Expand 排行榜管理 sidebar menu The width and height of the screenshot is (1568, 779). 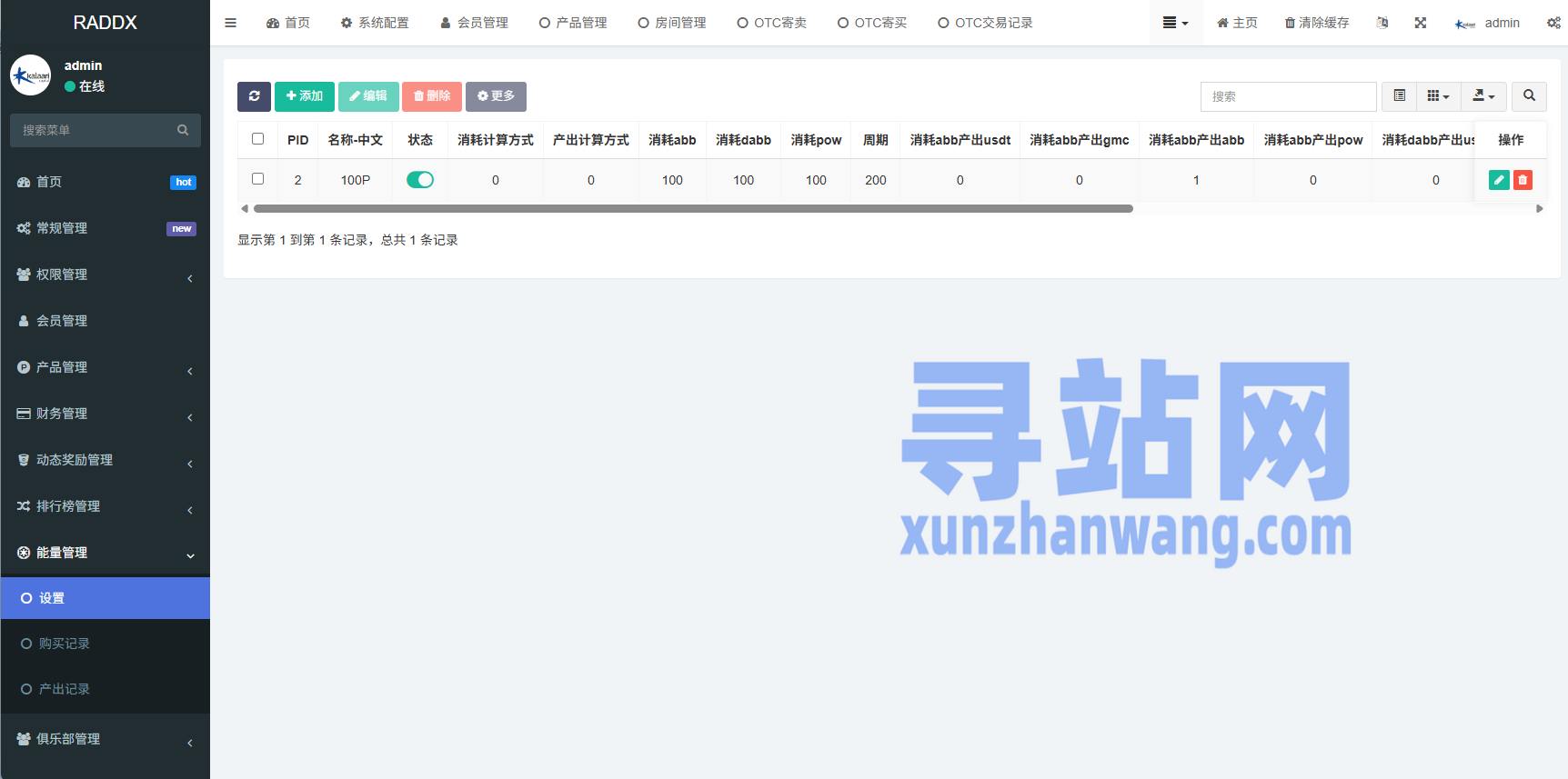point(106,506)
